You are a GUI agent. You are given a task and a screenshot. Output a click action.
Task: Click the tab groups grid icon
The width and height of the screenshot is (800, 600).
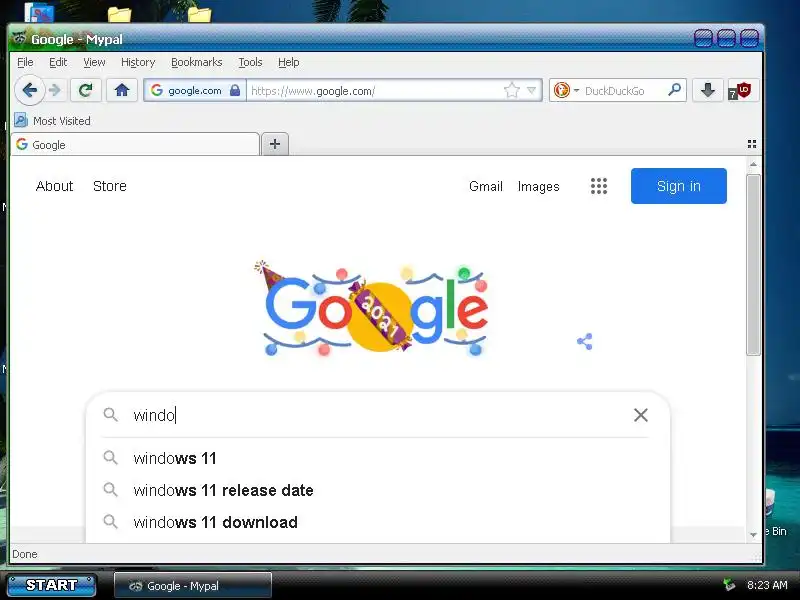[x=752, y=144]
